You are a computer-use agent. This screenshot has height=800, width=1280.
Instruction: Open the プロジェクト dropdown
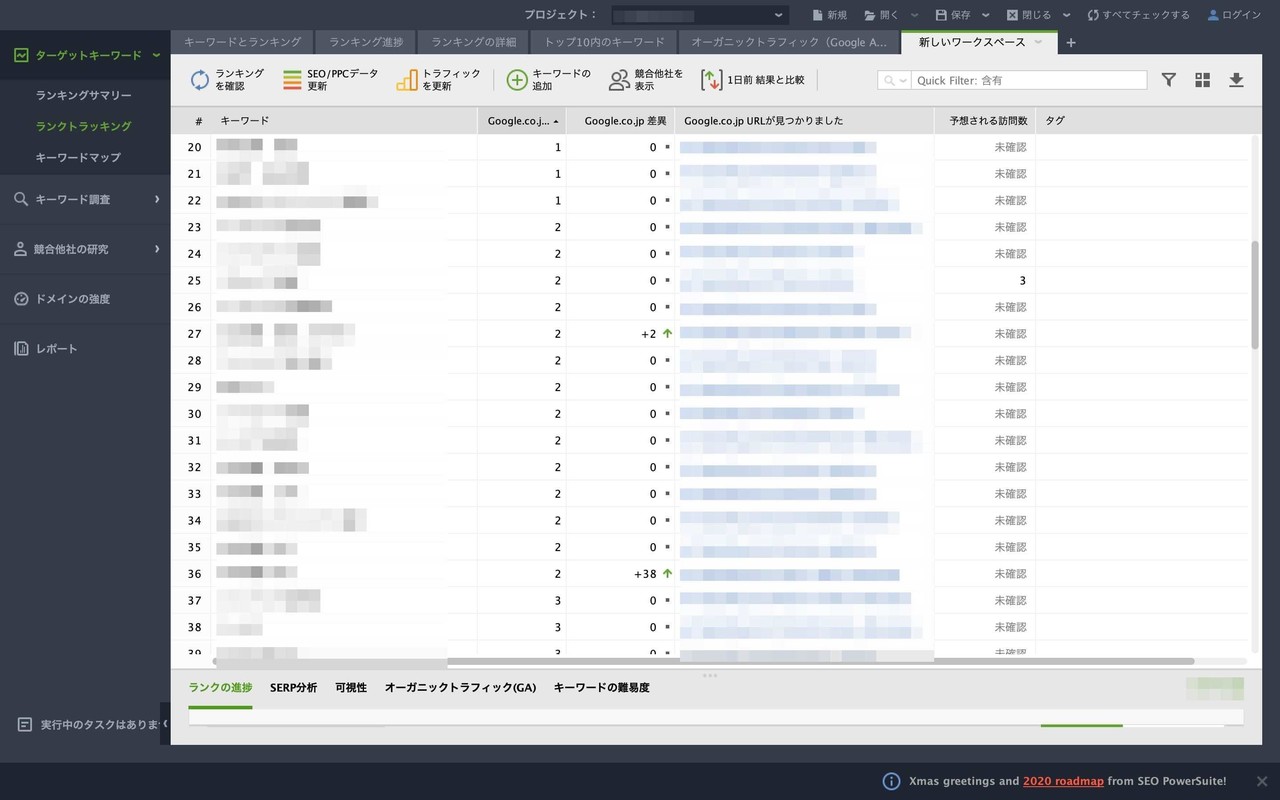point(700,15)
